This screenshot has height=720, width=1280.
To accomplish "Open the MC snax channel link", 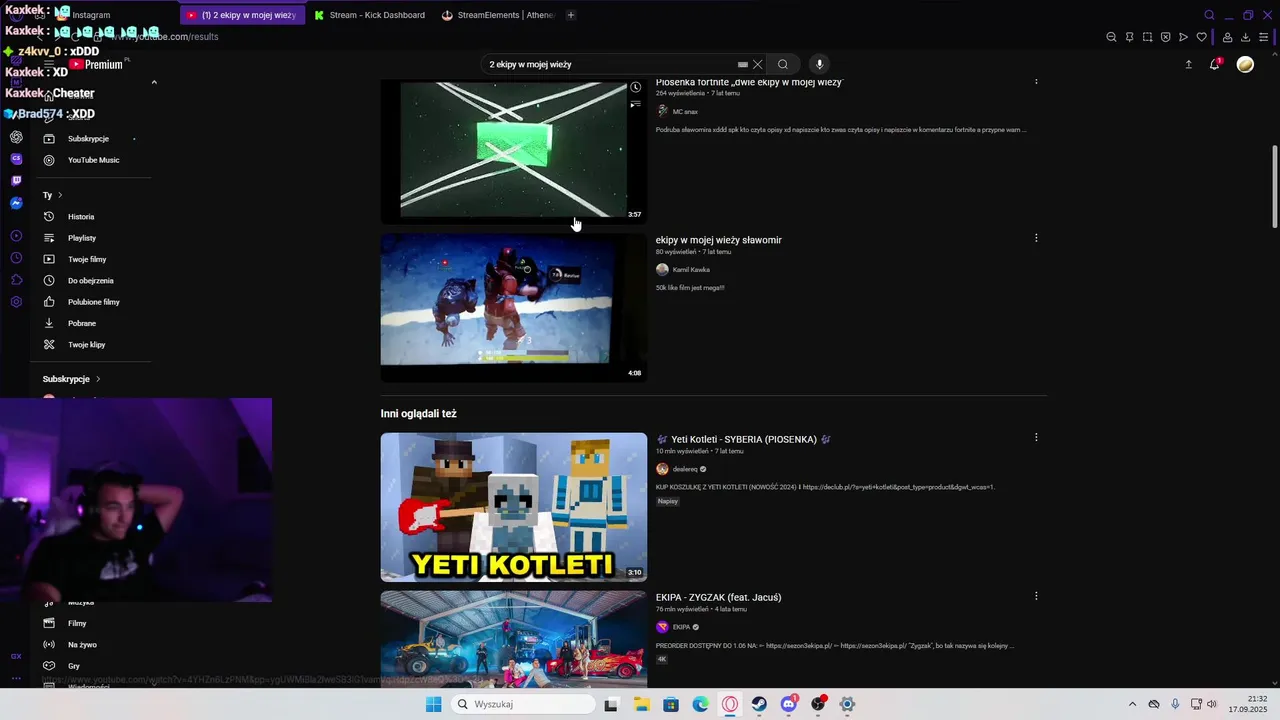I will (x=685, y=111).
